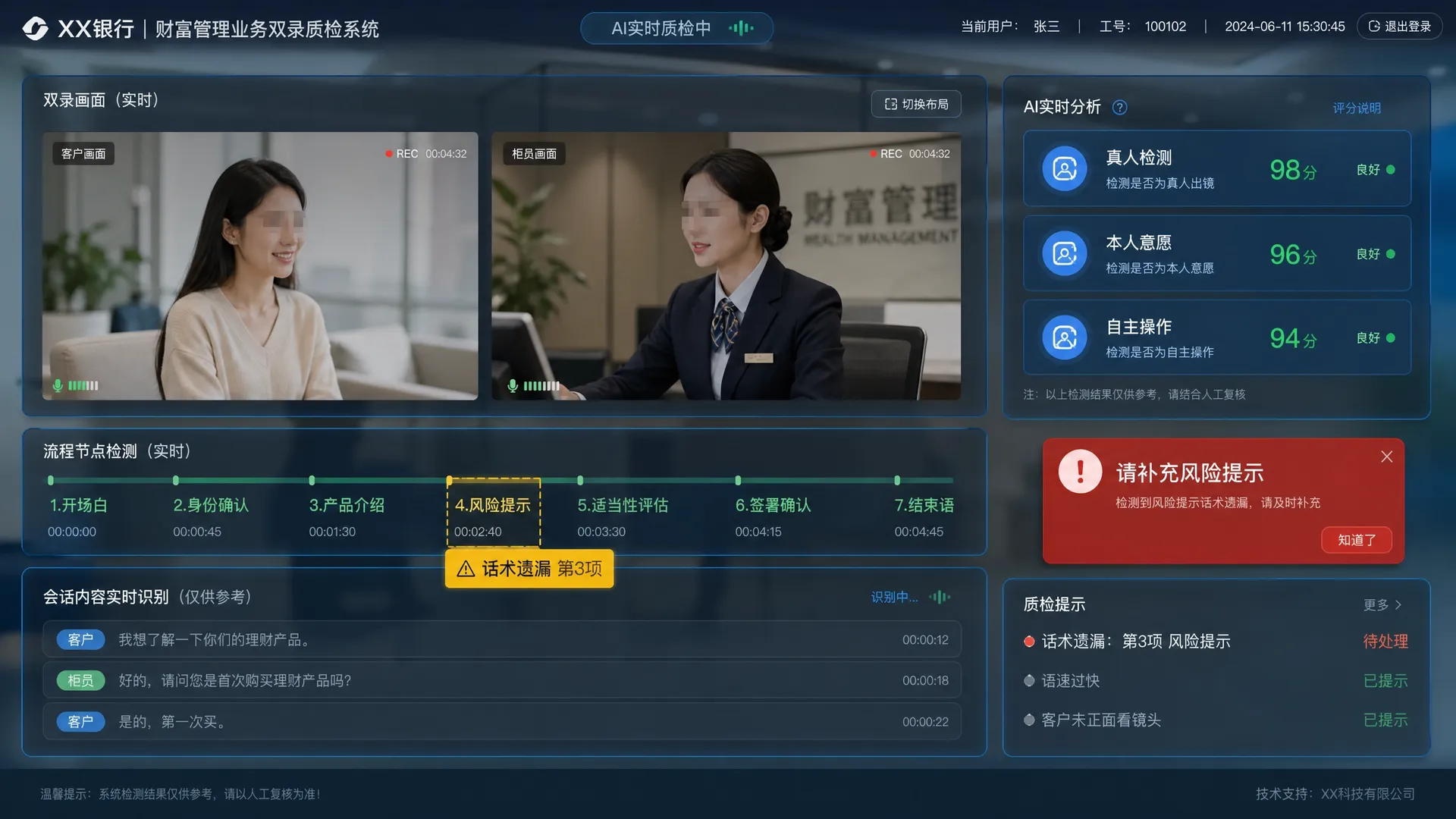Select the 2.身份确认 process node
The image size is (1456, 819).
[x=211, y=506]
